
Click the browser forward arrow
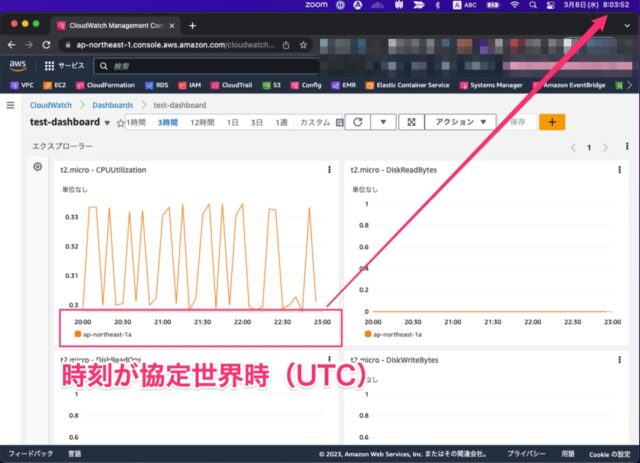click(x=29, y=45)
